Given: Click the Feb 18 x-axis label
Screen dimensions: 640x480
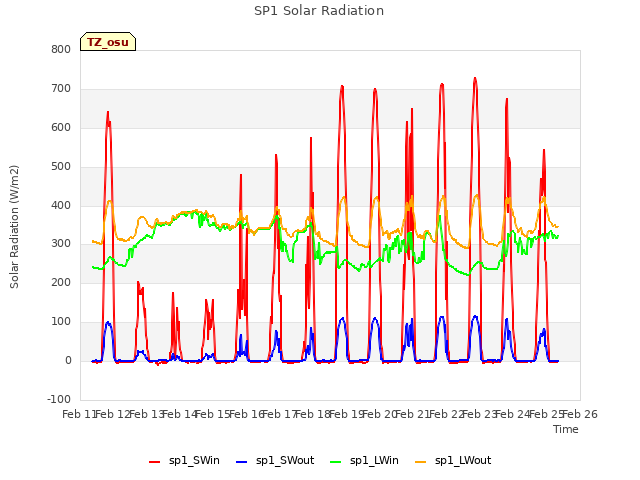Looking at the screenshot, I should [313, 415].
